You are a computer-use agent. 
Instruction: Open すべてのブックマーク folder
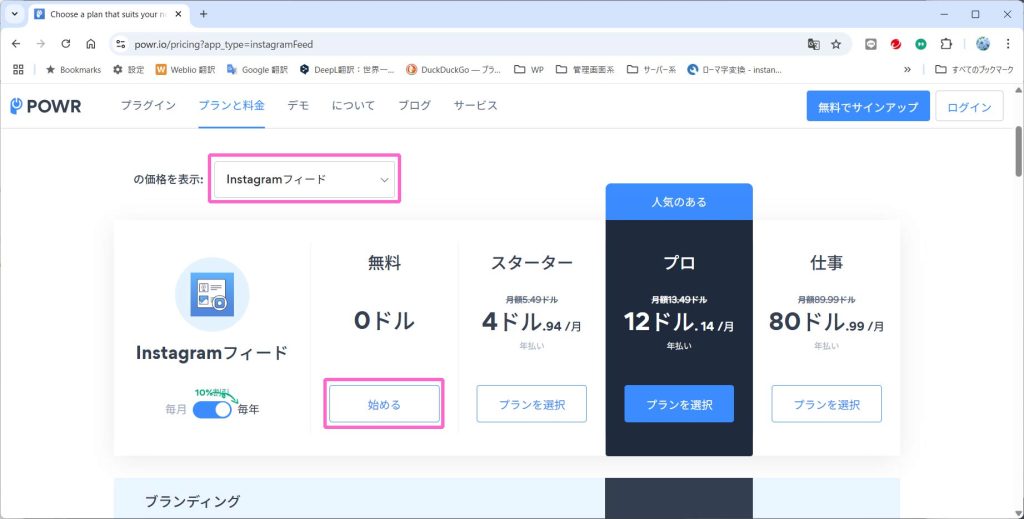(974, 69)
